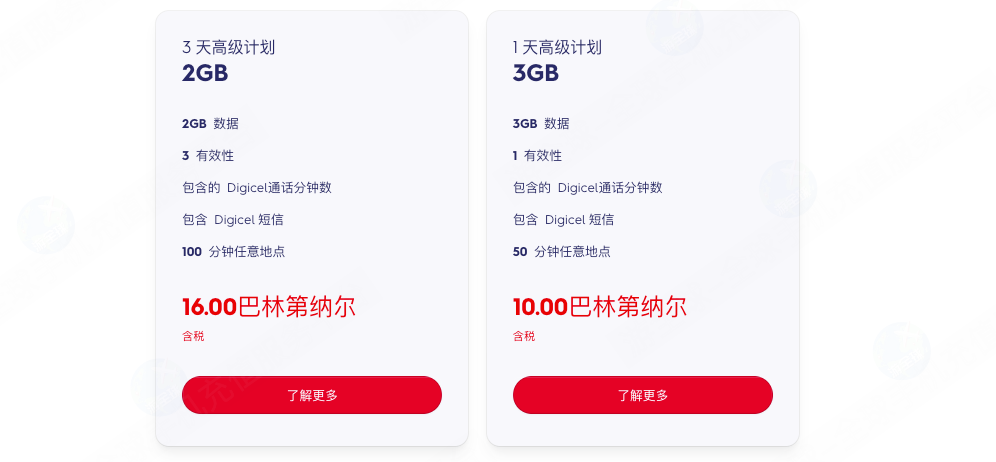Select the 1 天高级计划 plan title
This screenshot has height=462, width=996.
[x=557, y=47]
